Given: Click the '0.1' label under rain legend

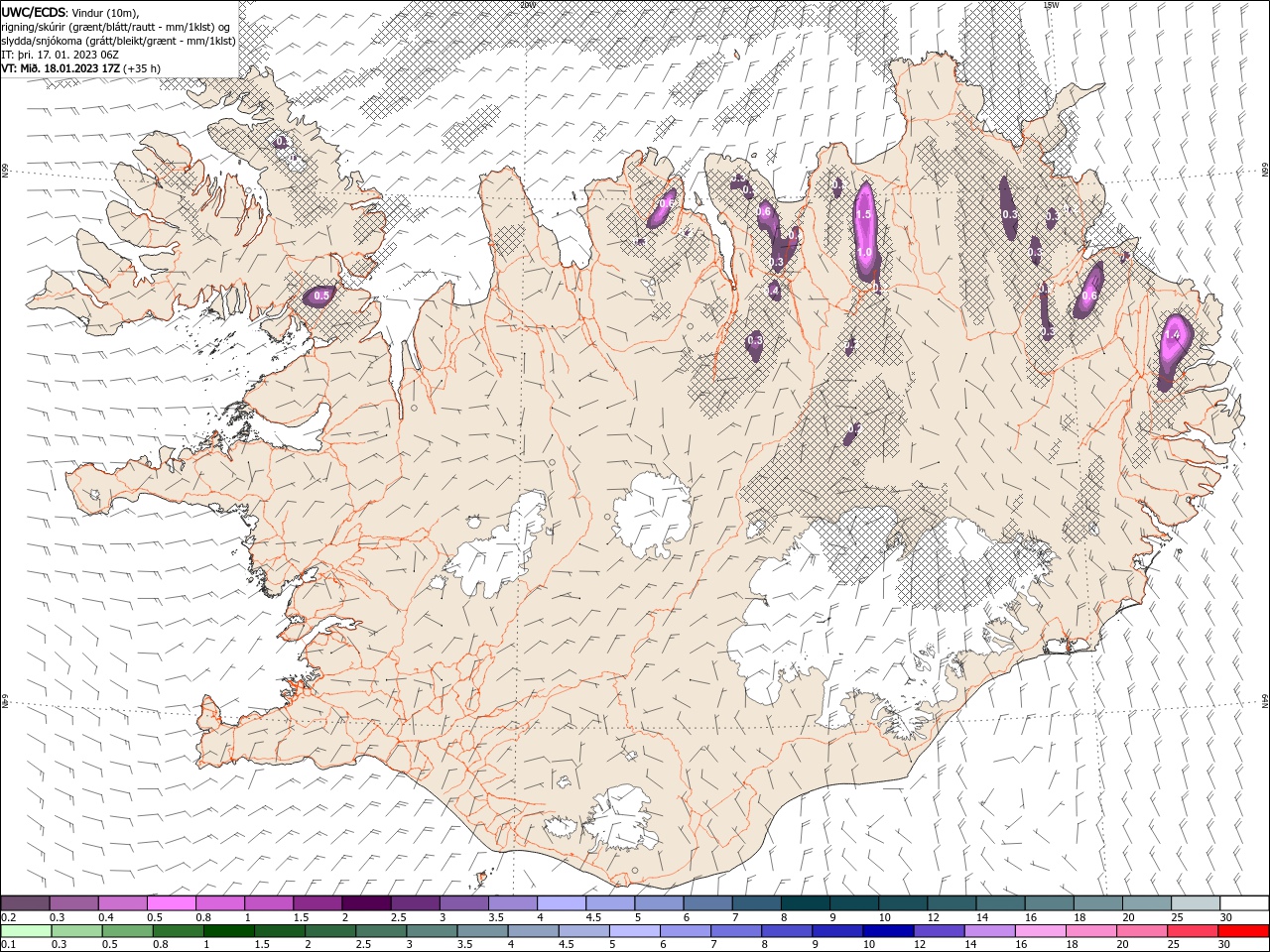Looking at the screenshot, I should pyautogui.click(x=8, y=945).
